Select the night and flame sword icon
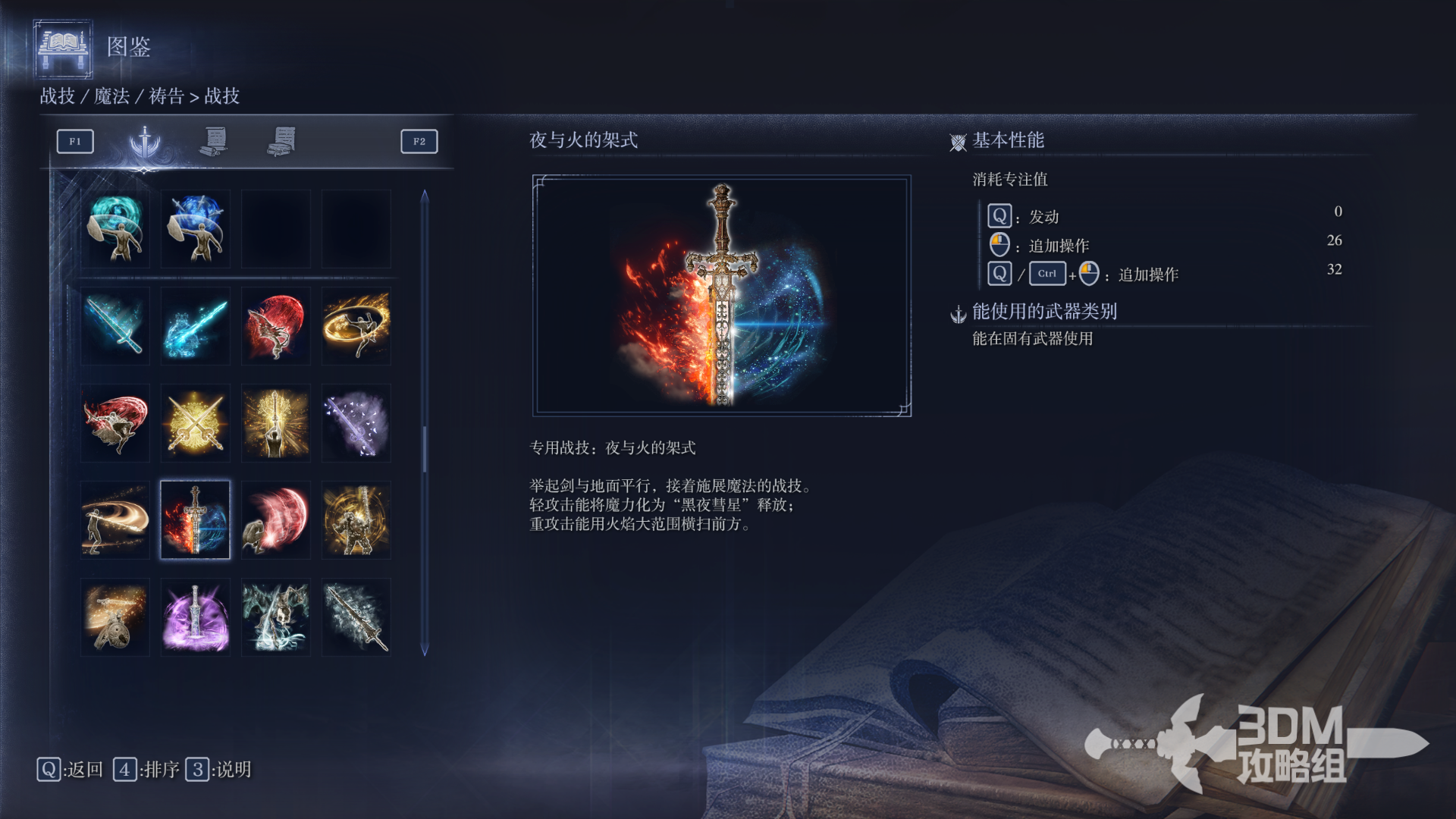Screen dimensions: 1456x819 point(196,520)
